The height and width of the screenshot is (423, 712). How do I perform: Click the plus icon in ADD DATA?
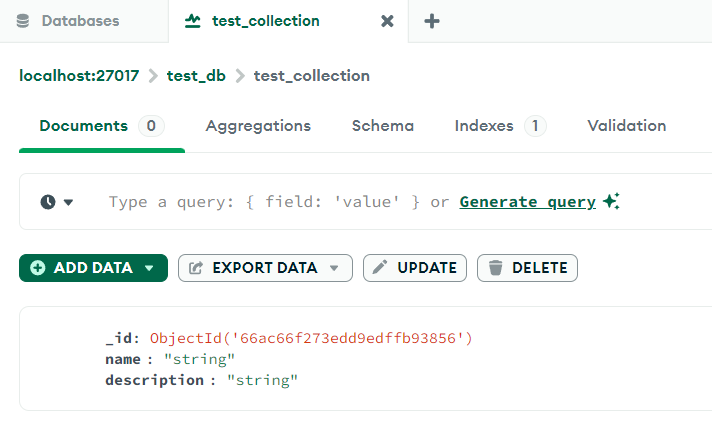click(x=38, y=268)
